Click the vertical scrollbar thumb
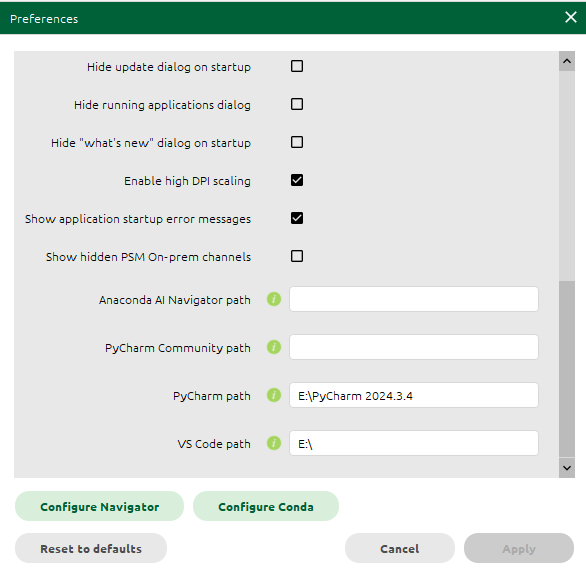 pyautogui.click(x=567, y=369)
